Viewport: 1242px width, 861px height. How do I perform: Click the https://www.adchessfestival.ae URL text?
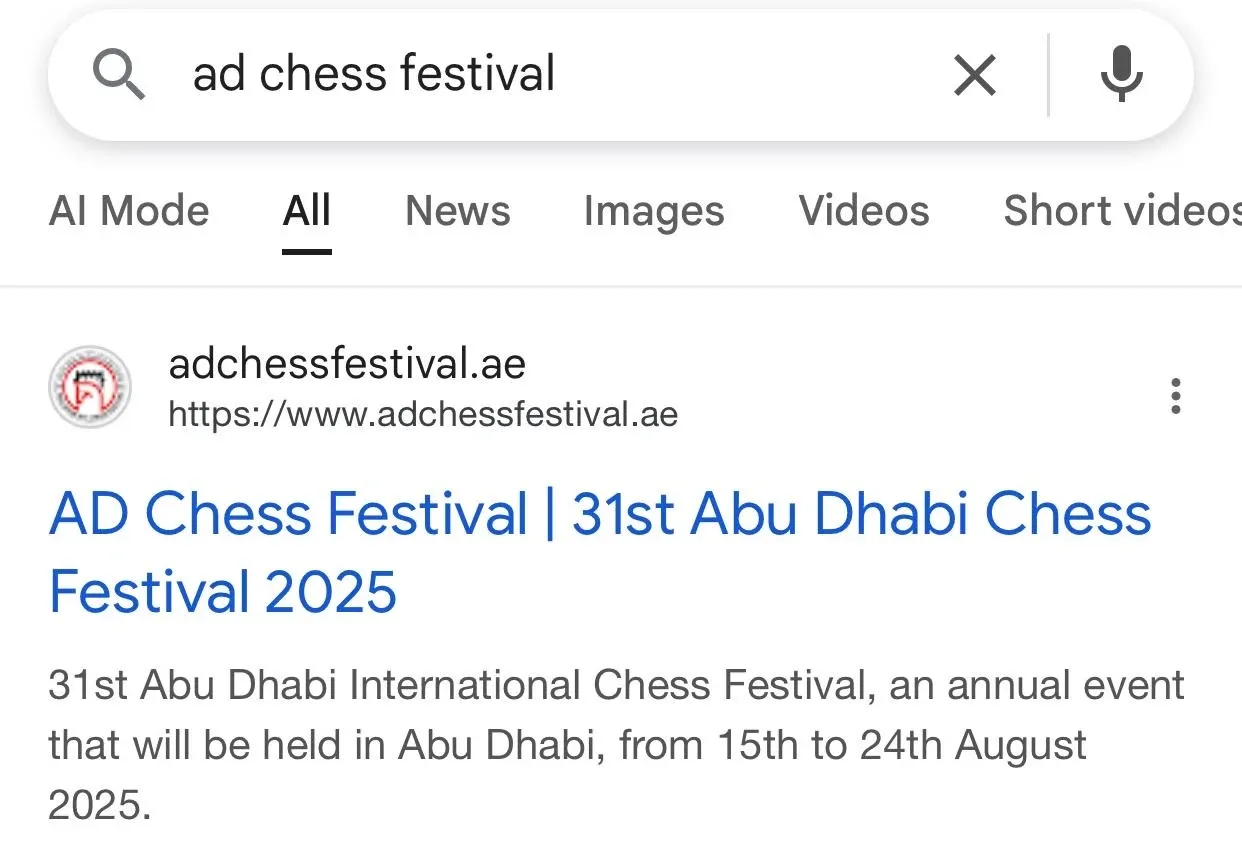tap(423, 414)
